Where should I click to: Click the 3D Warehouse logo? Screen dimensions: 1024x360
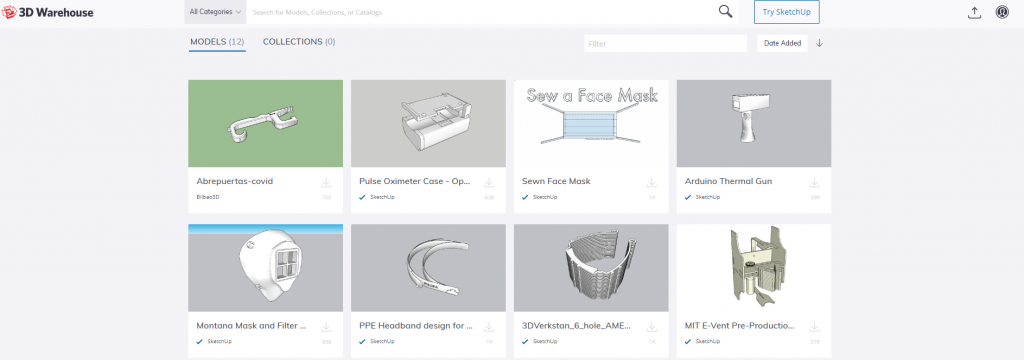(x=48, y=12)
